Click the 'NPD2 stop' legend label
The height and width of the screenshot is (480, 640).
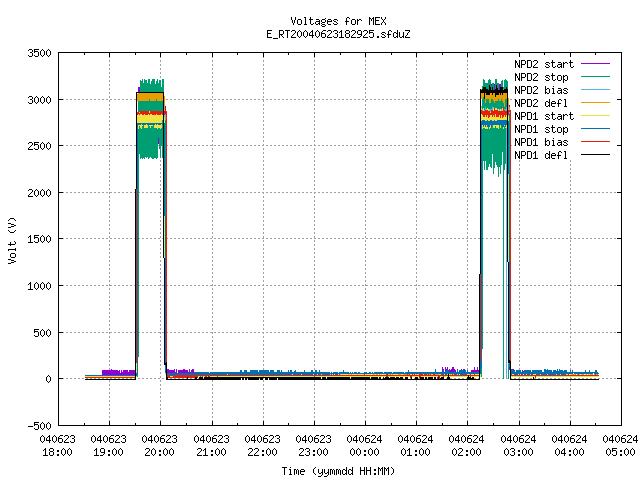pyautogui.click(x=541, y=77)
